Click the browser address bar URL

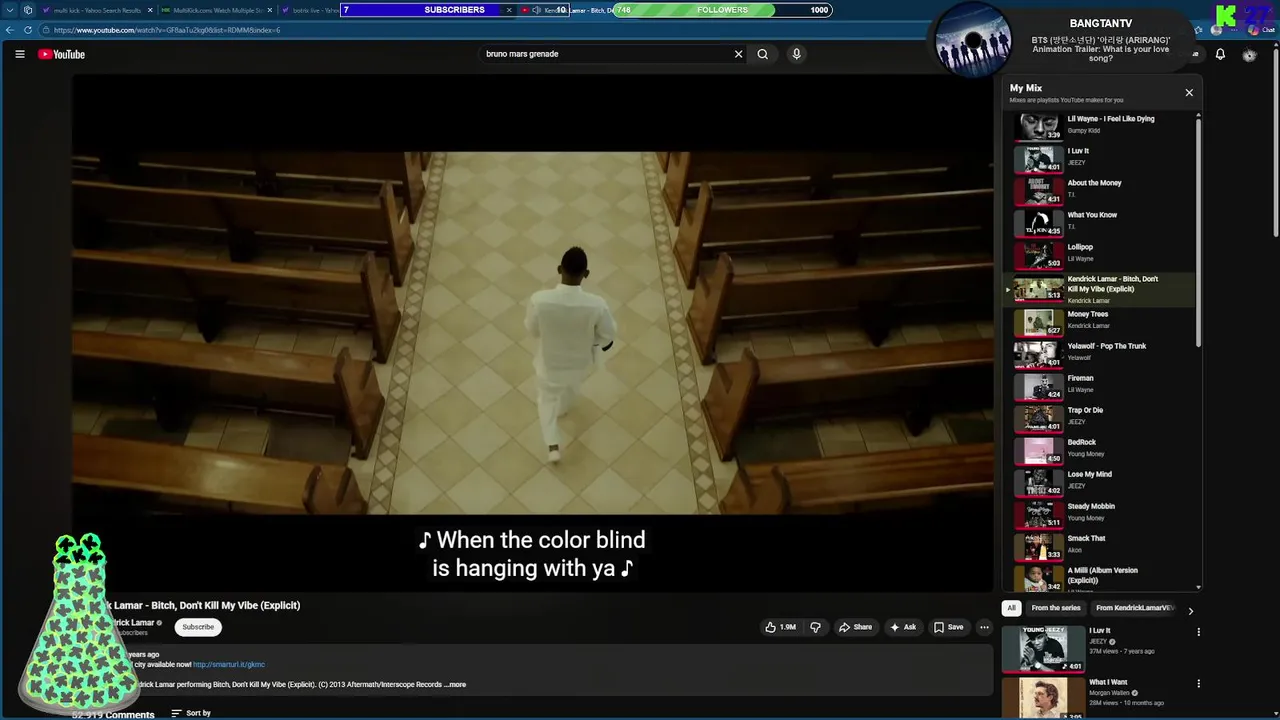[x=167, y=30]
